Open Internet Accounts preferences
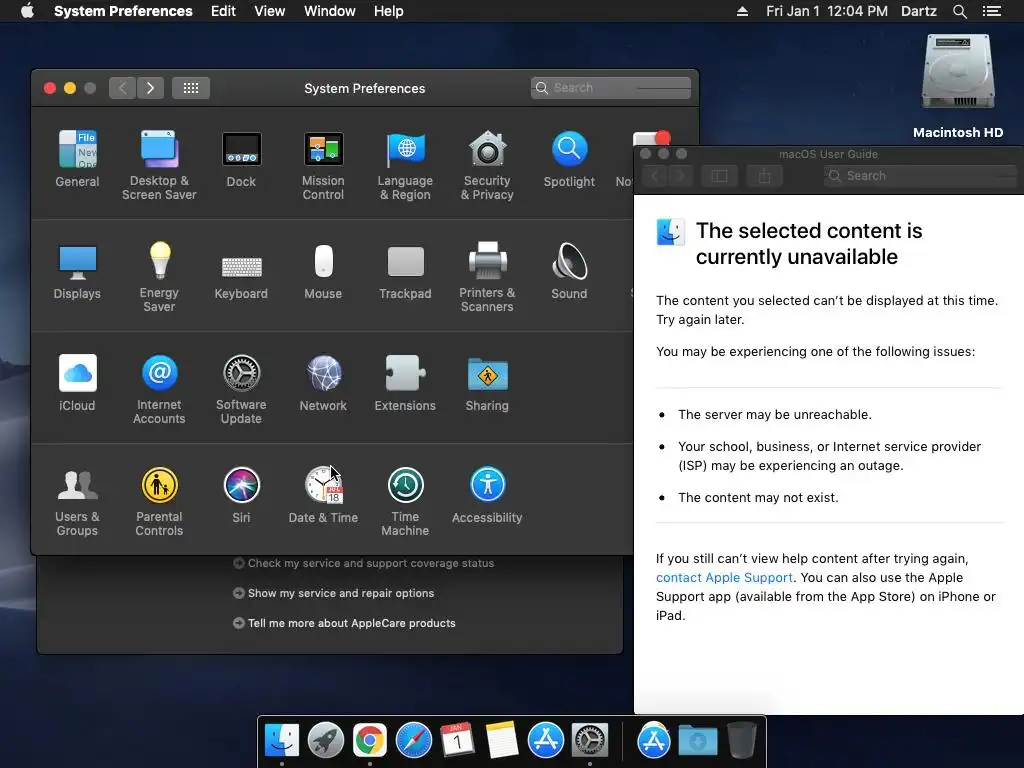This screenshot has height=768, width=1024. 159,389
